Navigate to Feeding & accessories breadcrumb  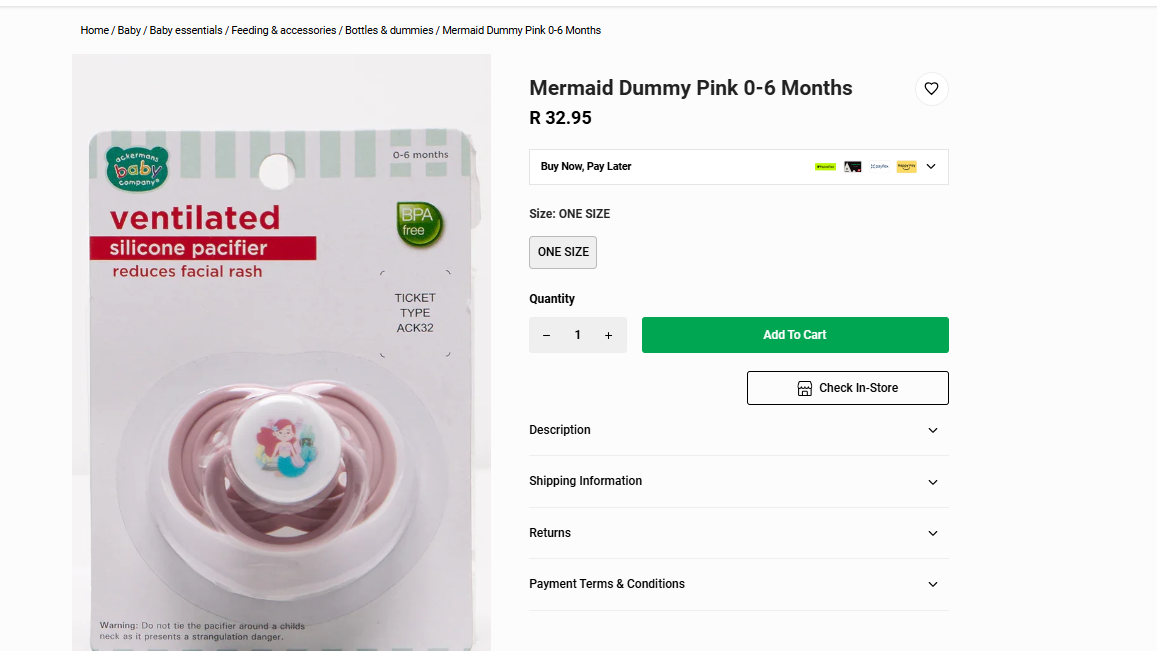click(284, 31)
